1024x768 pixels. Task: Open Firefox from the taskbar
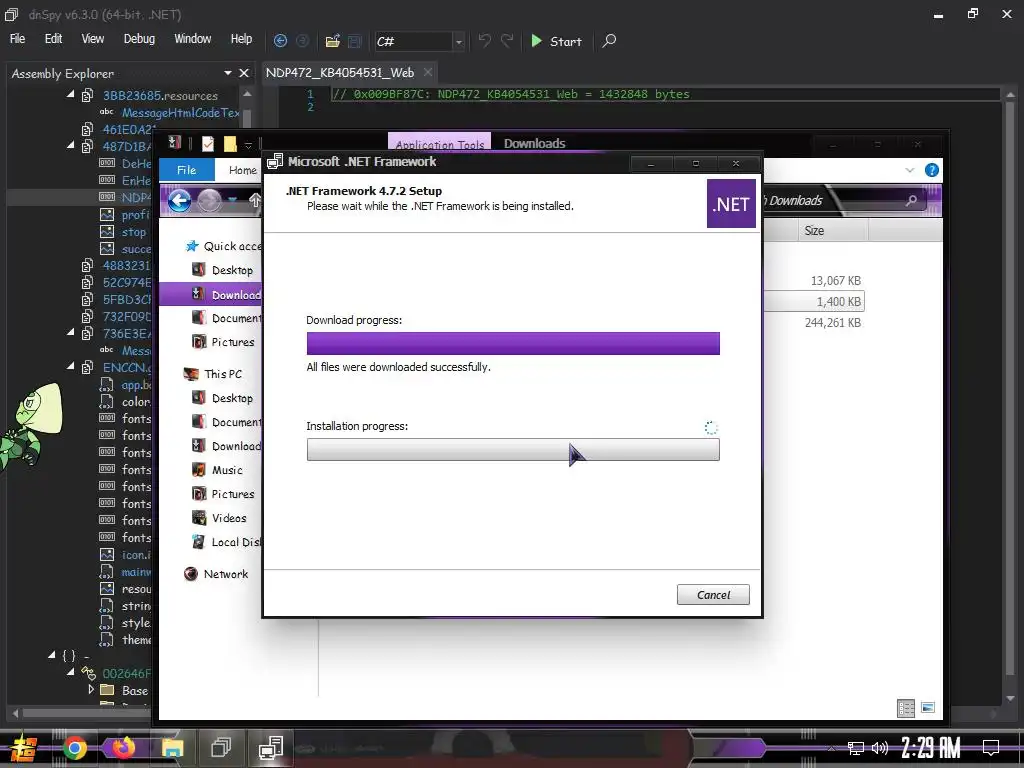123,748
